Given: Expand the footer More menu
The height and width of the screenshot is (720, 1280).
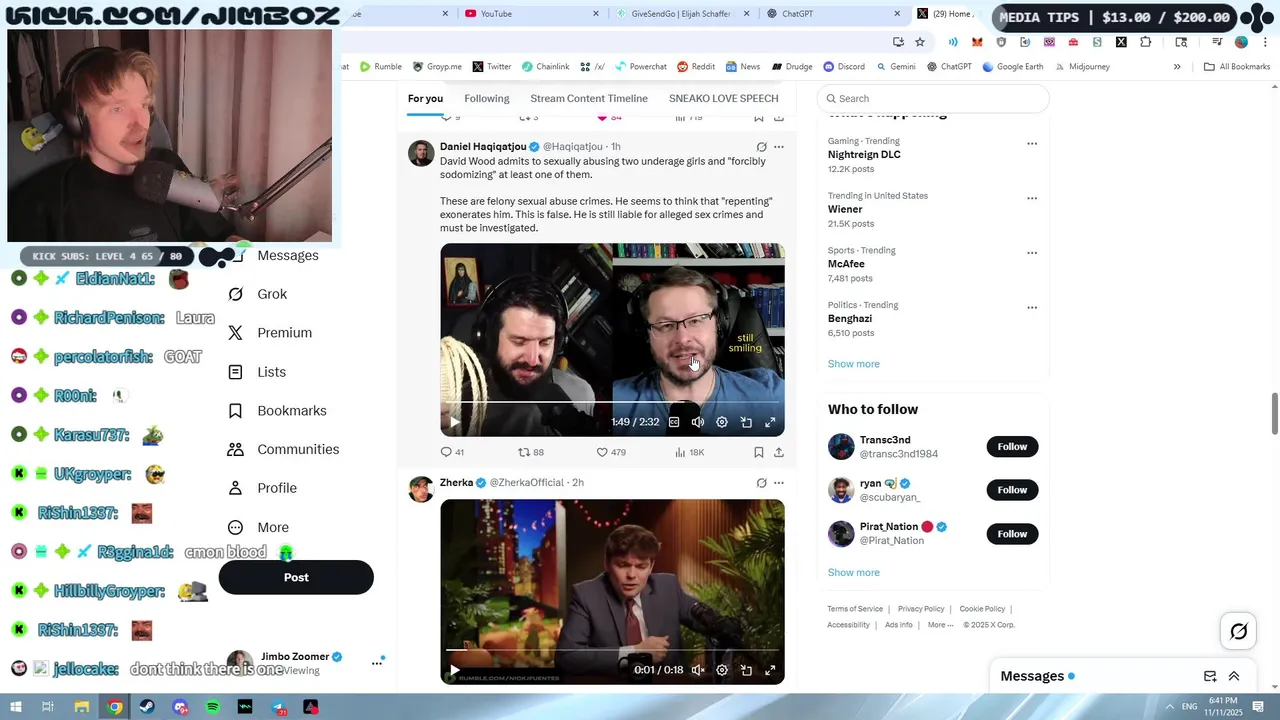Looking at the screenshot, I should (x=939, y=625).
